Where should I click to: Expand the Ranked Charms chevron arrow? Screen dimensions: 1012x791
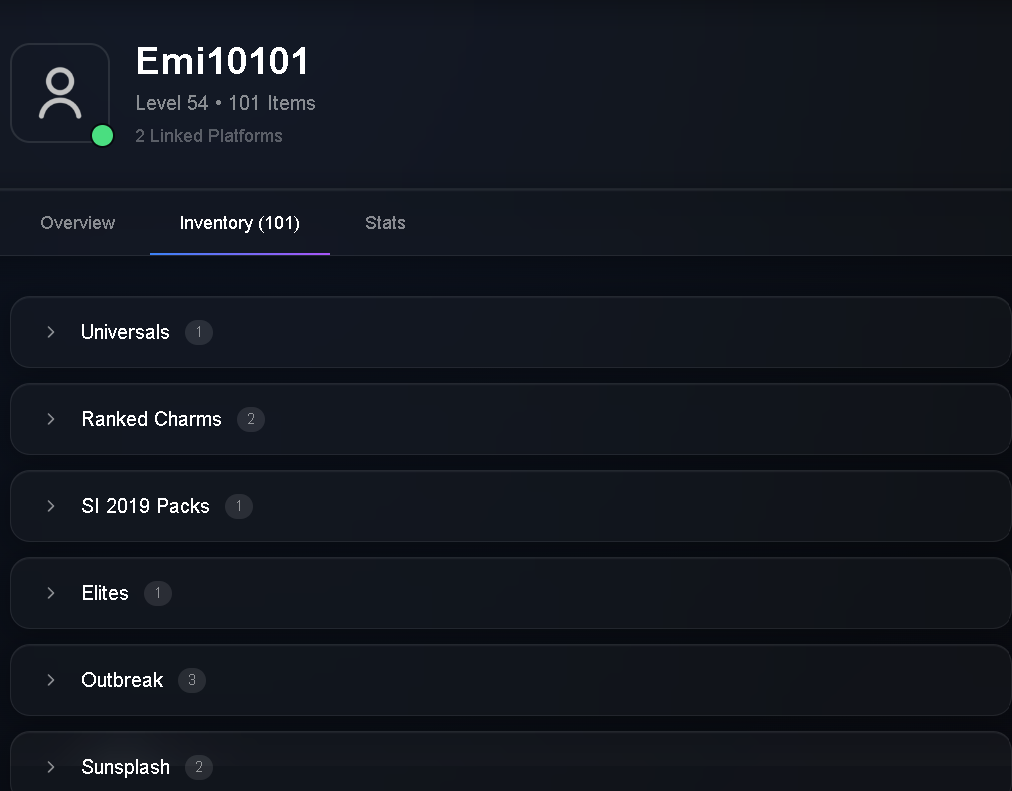click(51, 419)
